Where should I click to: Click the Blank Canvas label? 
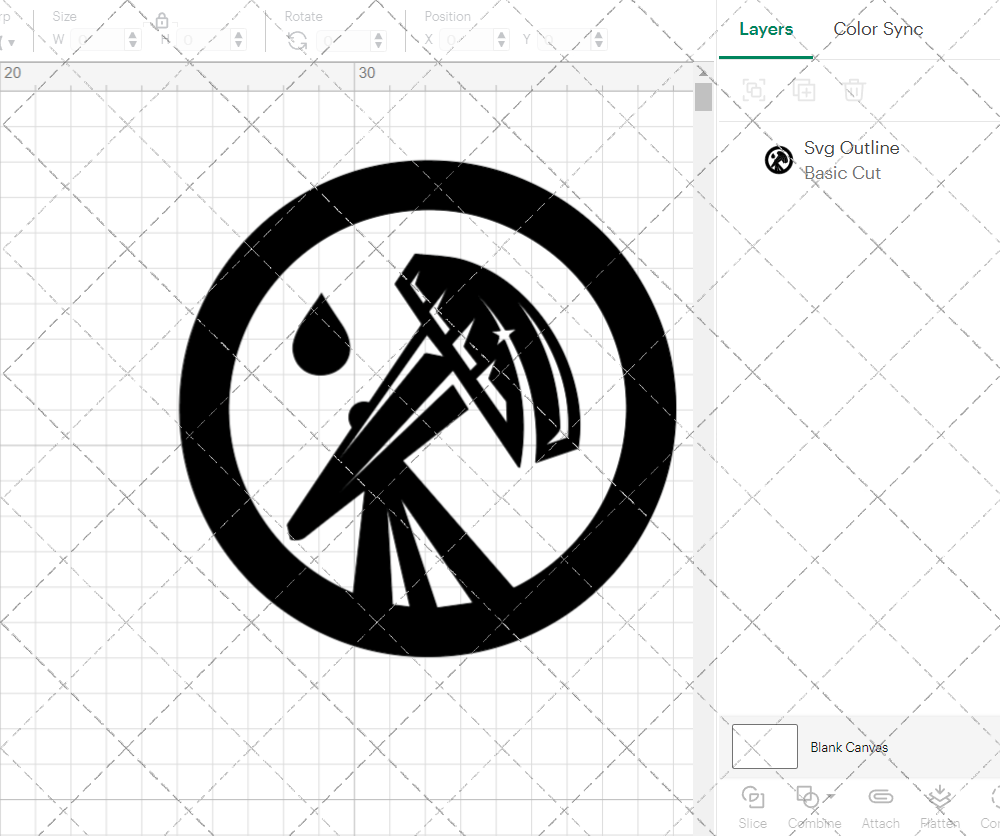click(849, 747)
